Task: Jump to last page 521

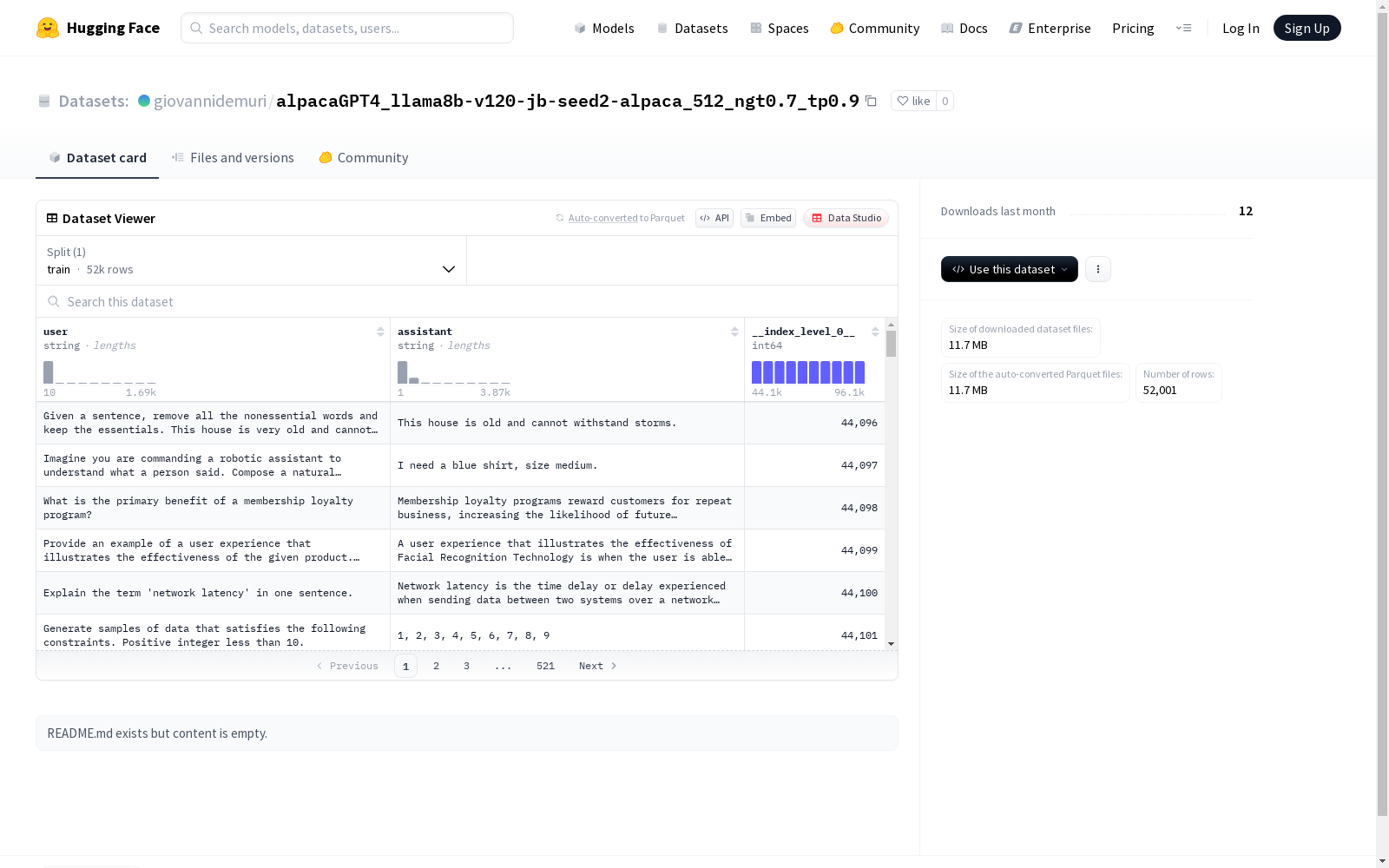Action: coord(545,666)
